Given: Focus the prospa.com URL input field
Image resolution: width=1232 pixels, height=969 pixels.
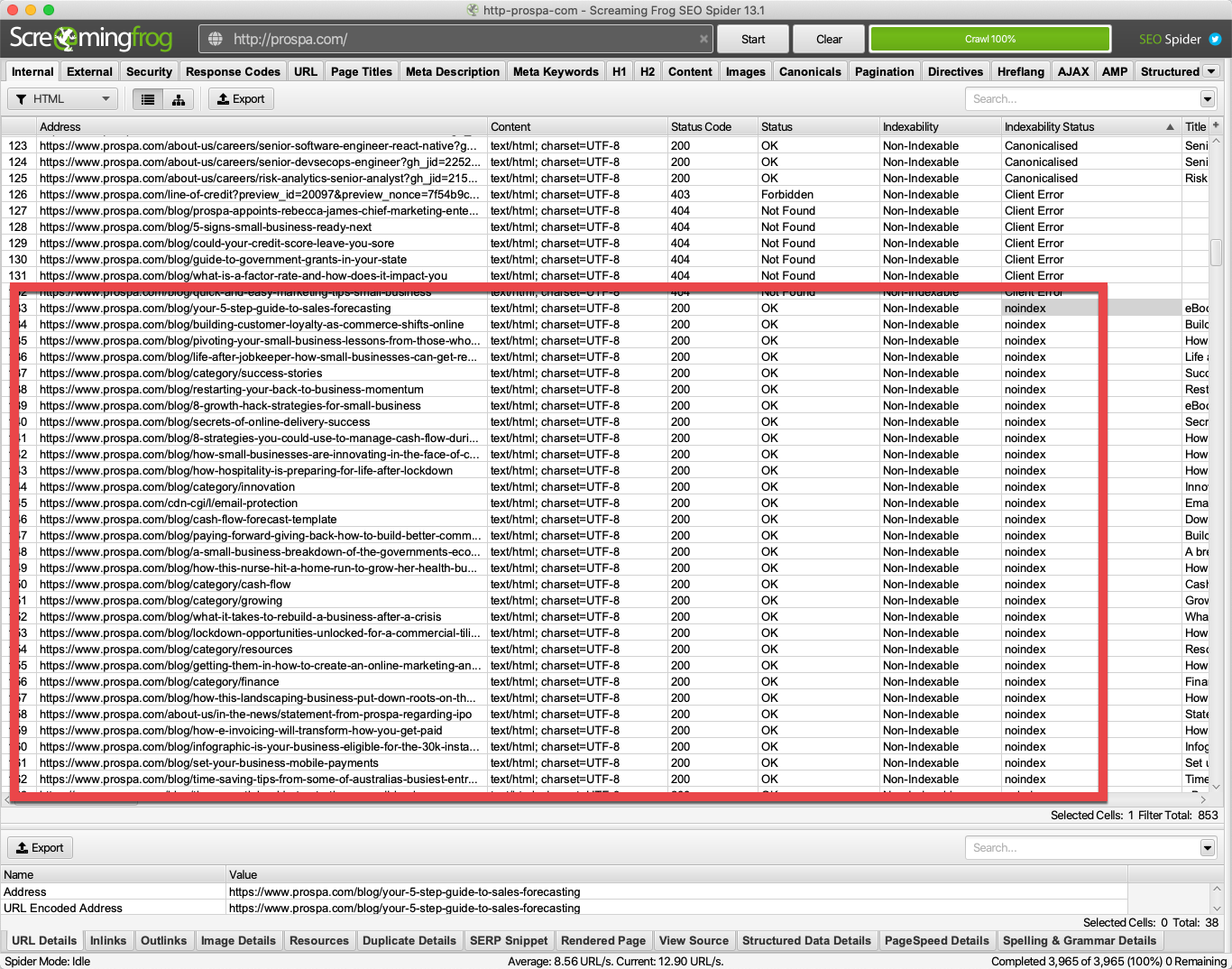Looking at the screenshot, I should (455, 39).
